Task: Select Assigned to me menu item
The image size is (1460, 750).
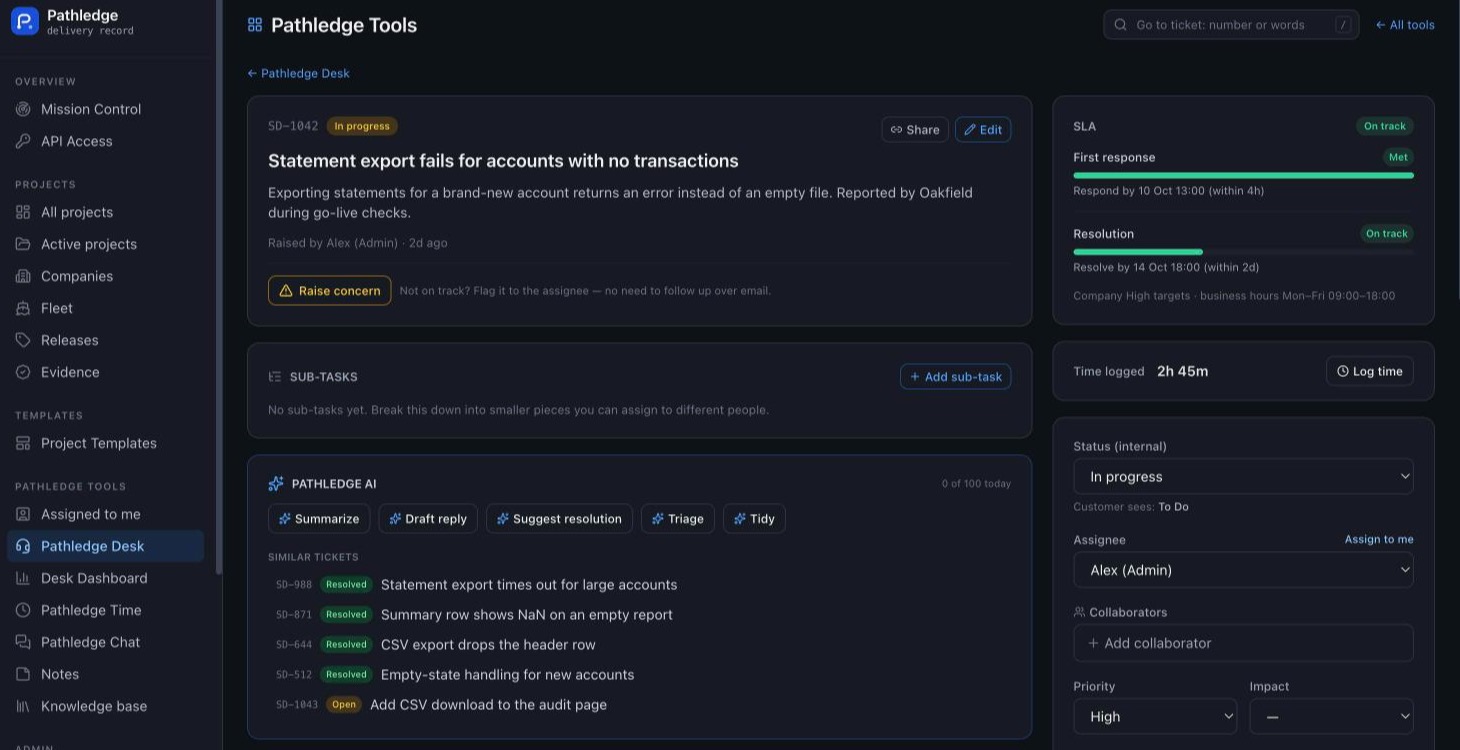Action: (x=105, y=514)
